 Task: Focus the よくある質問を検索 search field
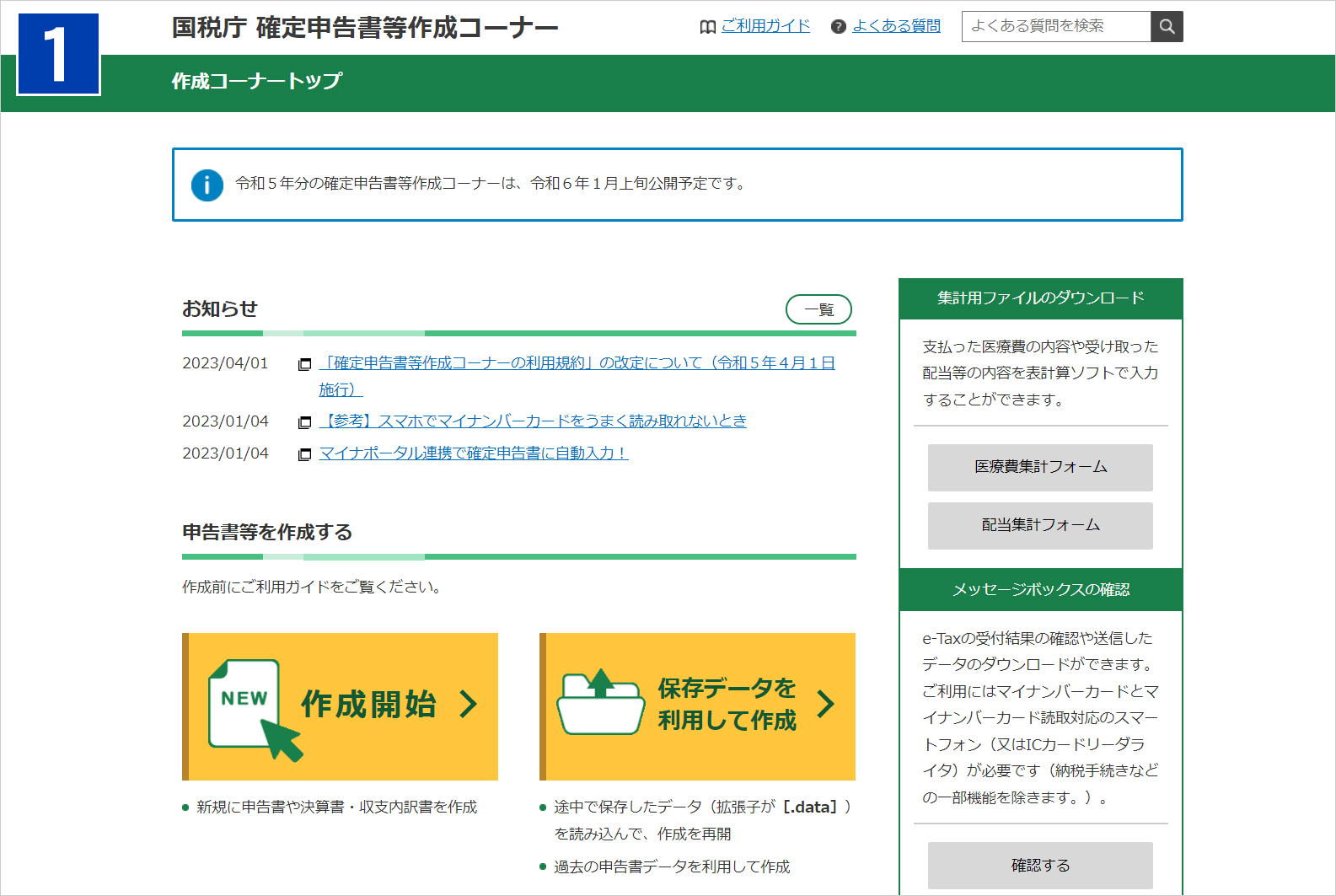[x=1055, y=26]
